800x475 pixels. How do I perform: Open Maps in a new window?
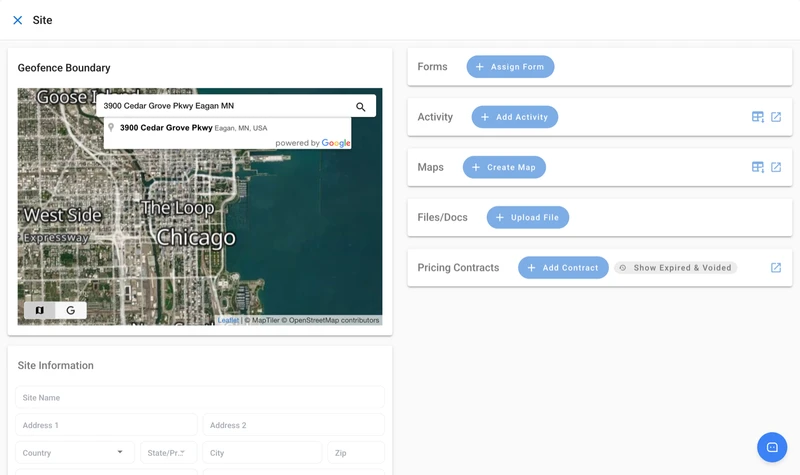[x=776, y=167]
